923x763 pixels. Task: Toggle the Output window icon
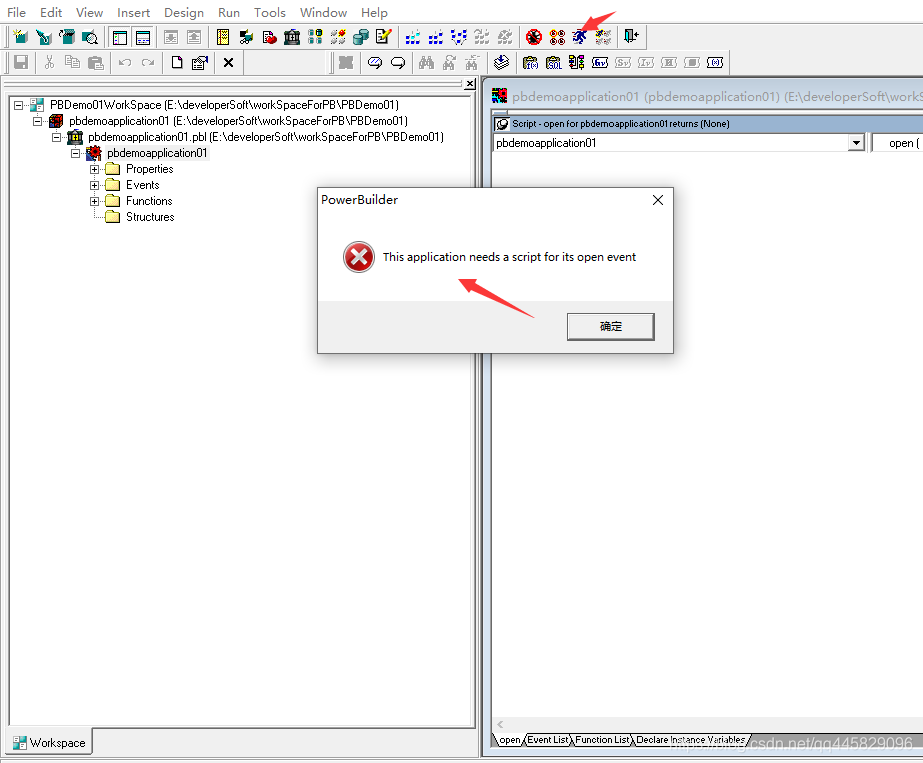[142, 37]
